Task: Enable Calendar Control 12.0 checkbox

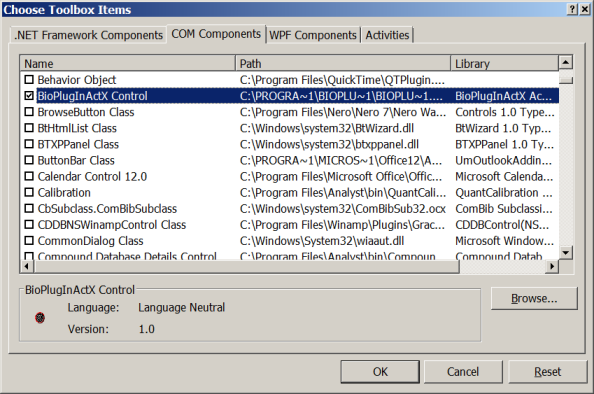Action: pyautogui.click(x=29, y=176)
